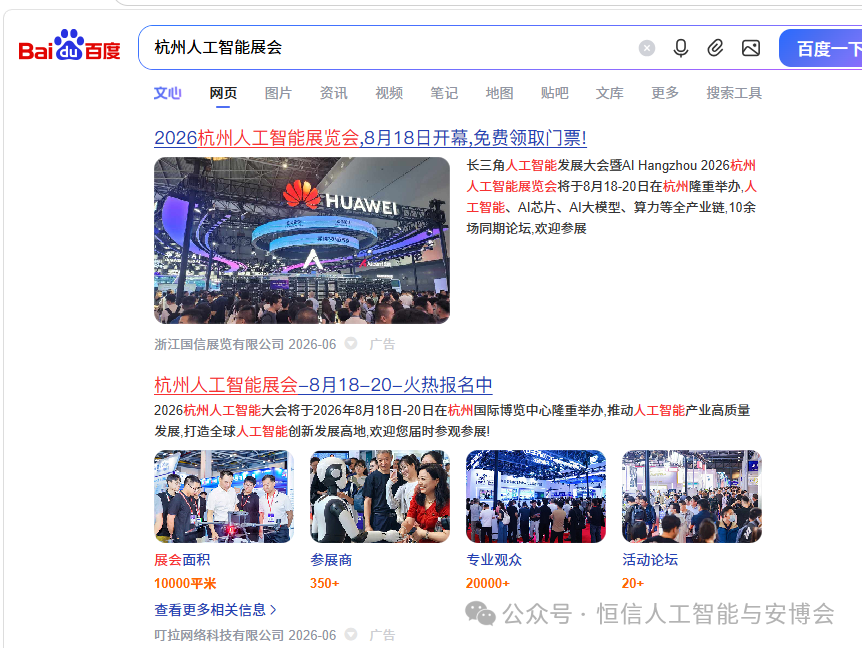This screenshot has height=648, width=862.
Task: Open the 专业观众 exhibition hall thumbnail
Action: (536, 496)
